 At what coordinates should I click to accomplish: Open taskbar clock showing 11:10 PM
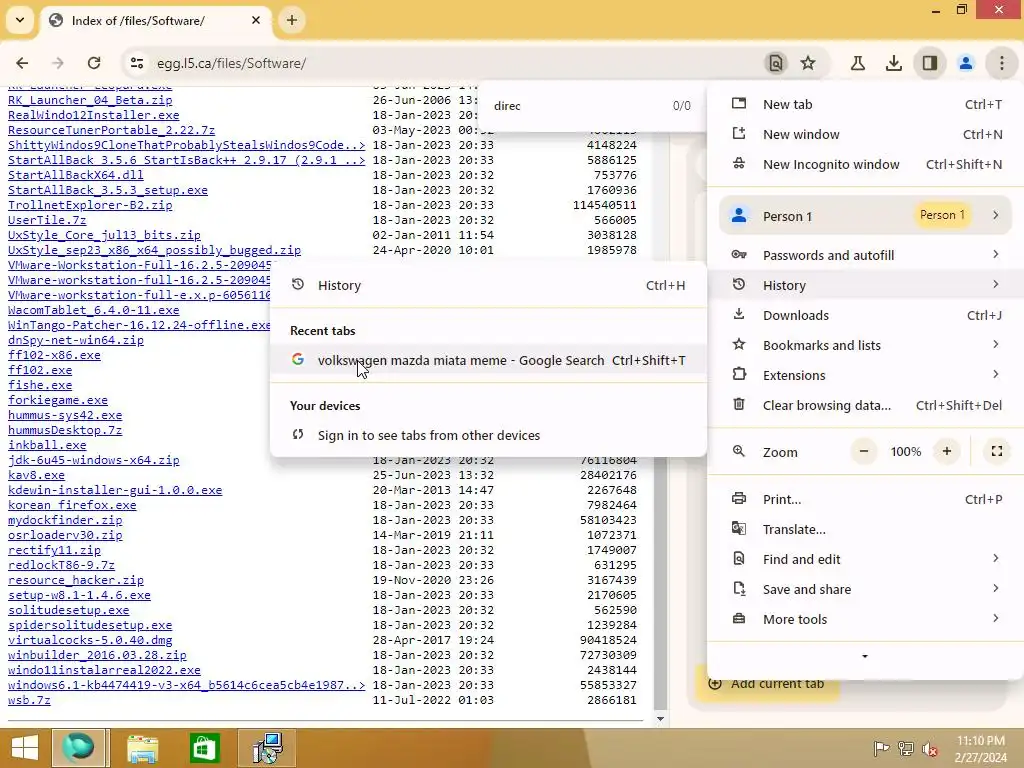point(981,749)
